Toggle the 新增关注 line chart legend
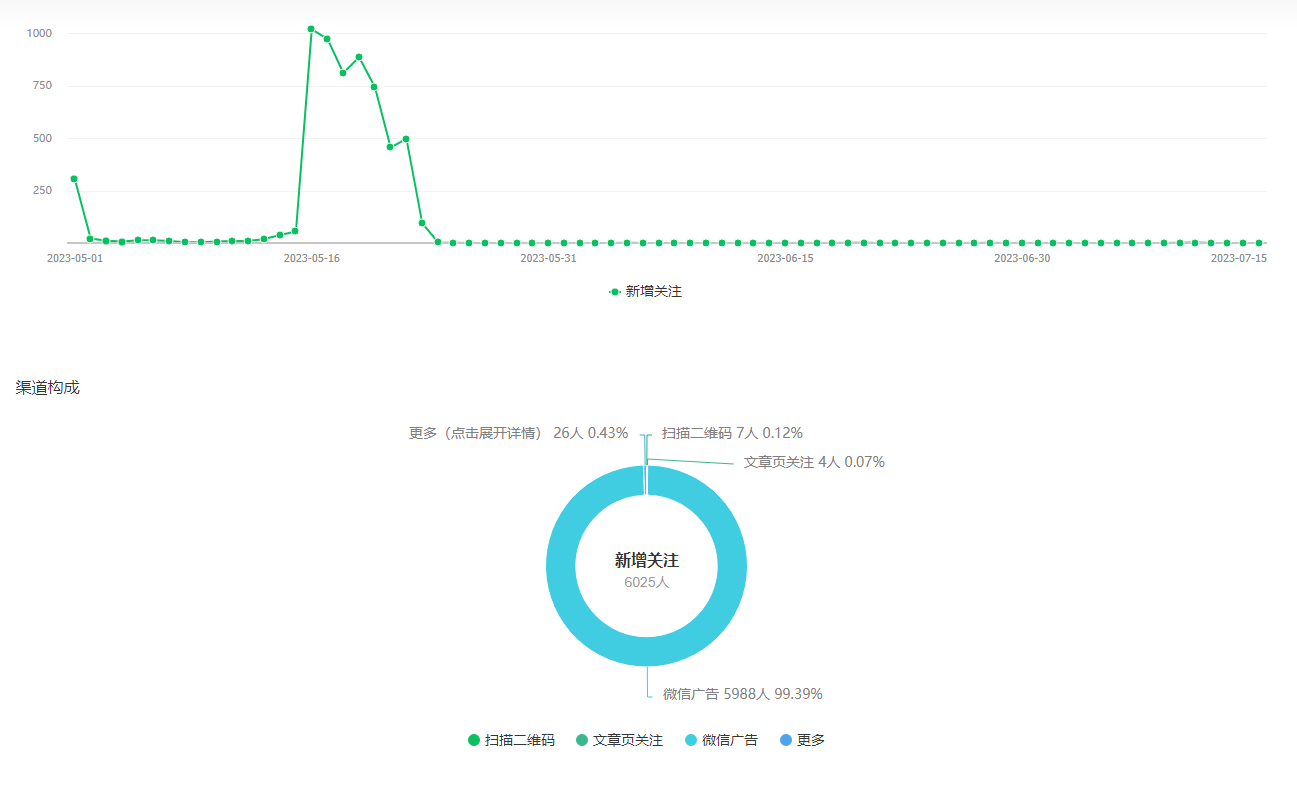This screenshot has width=1297, height=797. point(646,292)
